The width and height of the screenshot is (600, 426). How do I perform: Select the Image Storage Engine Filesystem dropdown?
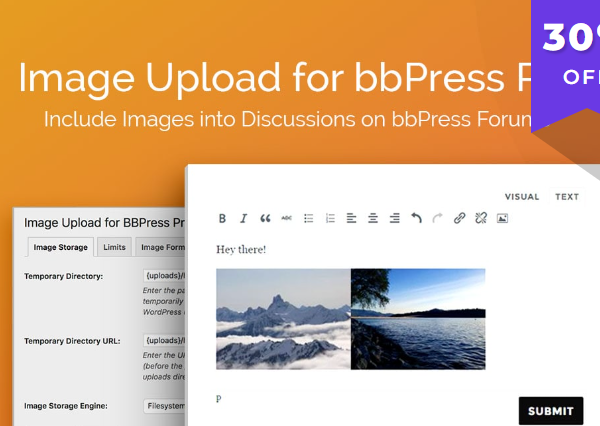pos(165,406)
